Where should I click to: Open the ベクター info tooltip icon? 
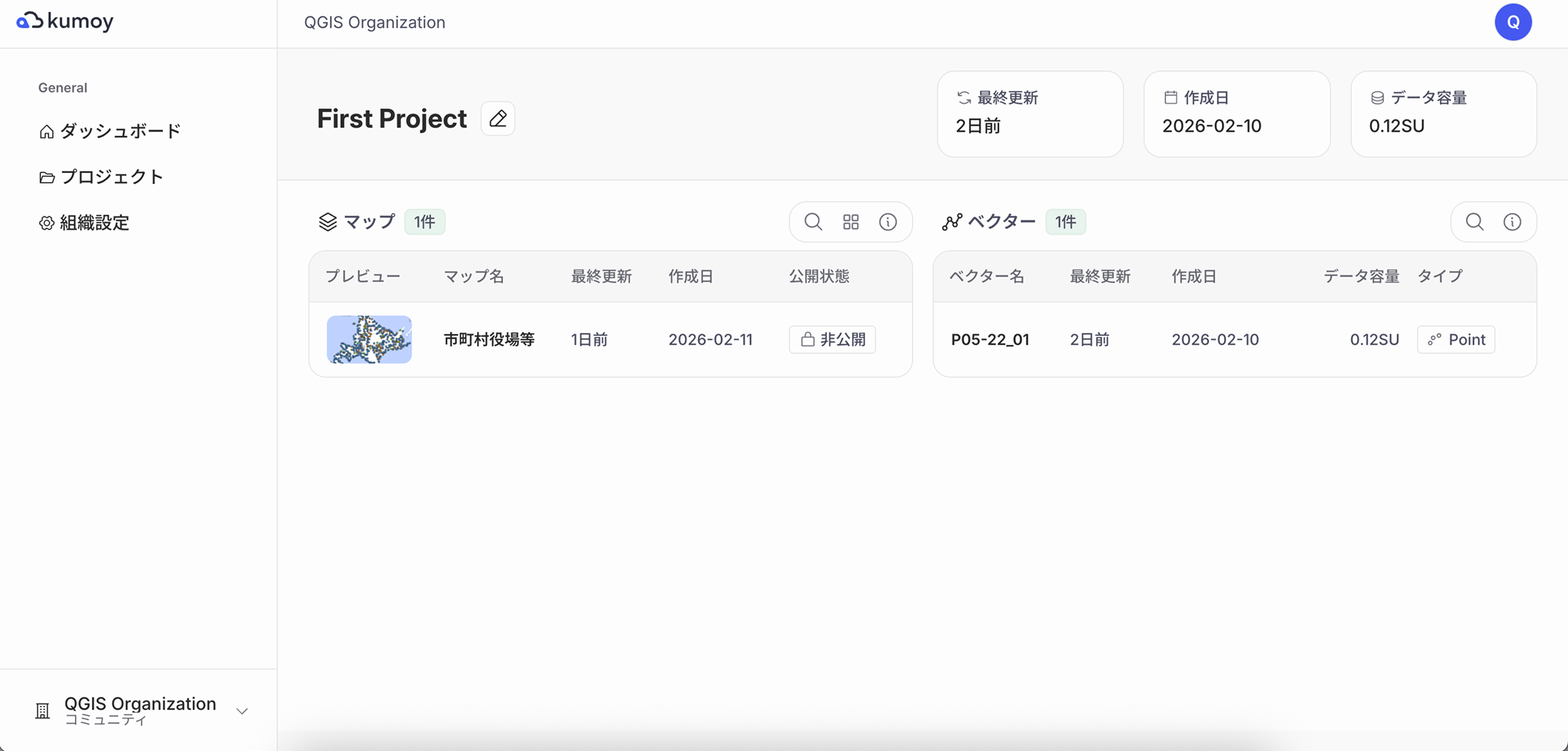1513,221
